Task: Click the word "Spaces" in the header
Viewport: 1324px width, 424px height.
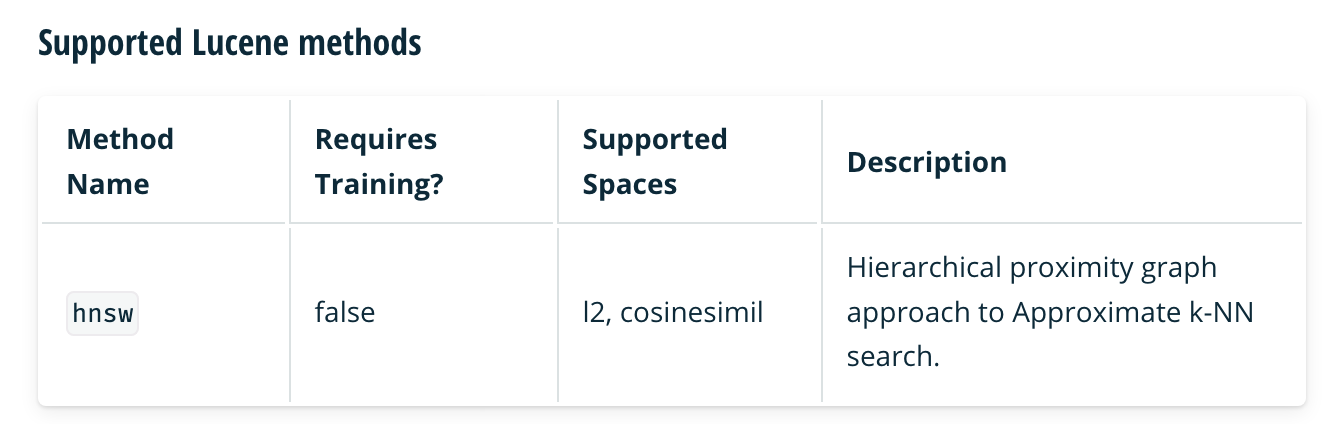Action: (630, 184)
